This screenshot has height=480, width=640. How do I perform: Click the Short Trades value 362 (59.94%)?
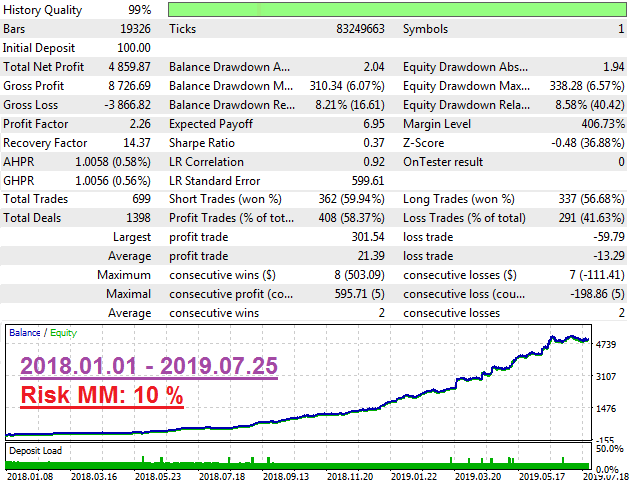(x=351, y=199)
